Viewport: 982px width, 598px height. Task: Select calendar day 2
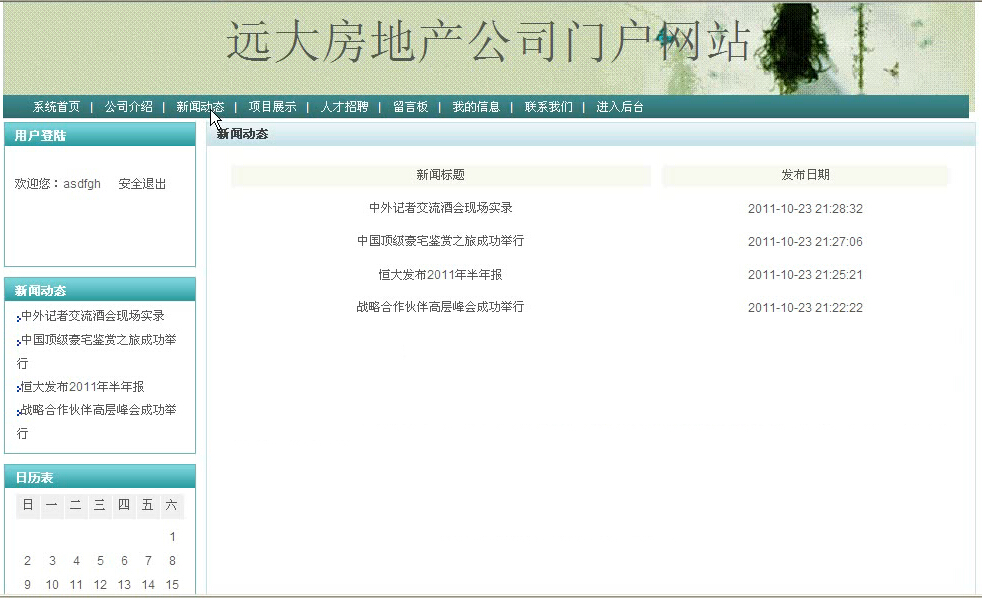[x=28, y=560]
